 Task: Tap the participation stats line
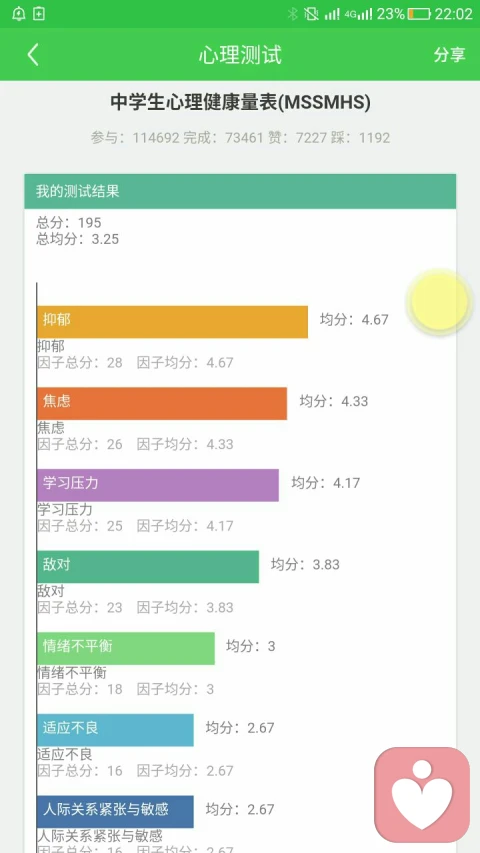coord(241,138)
